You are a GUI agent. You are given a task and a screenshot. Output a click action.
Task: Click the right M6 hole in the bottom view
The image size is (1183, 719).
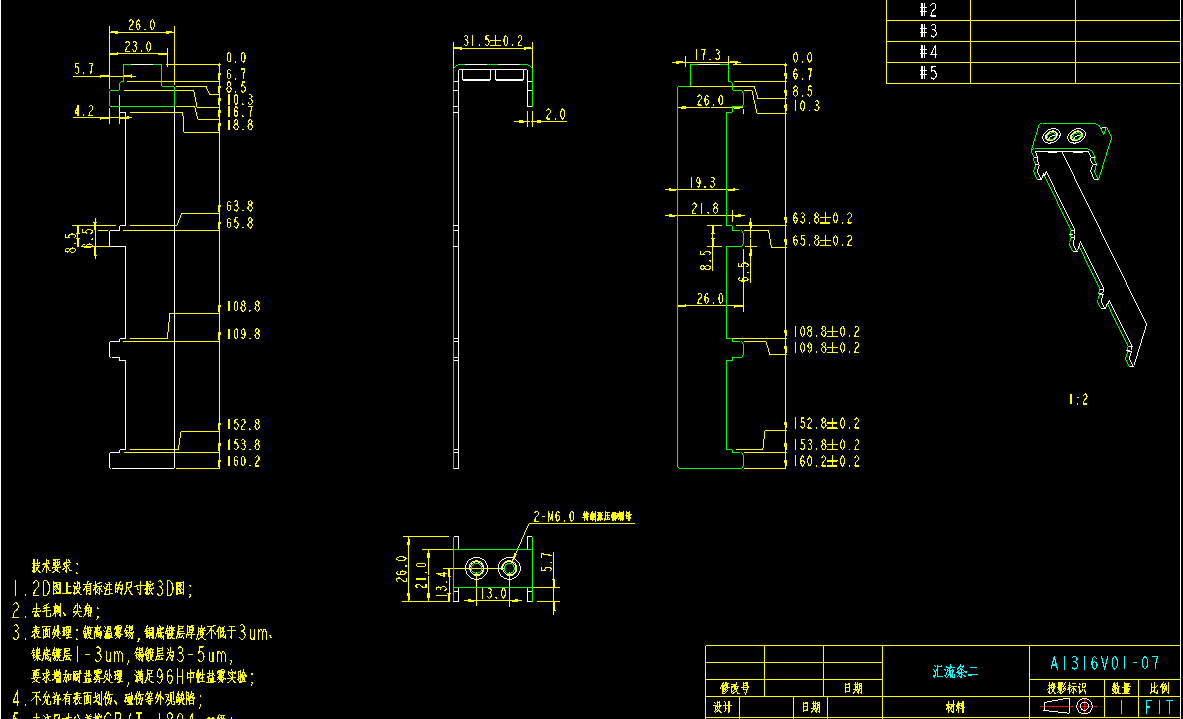click(511, 568)
